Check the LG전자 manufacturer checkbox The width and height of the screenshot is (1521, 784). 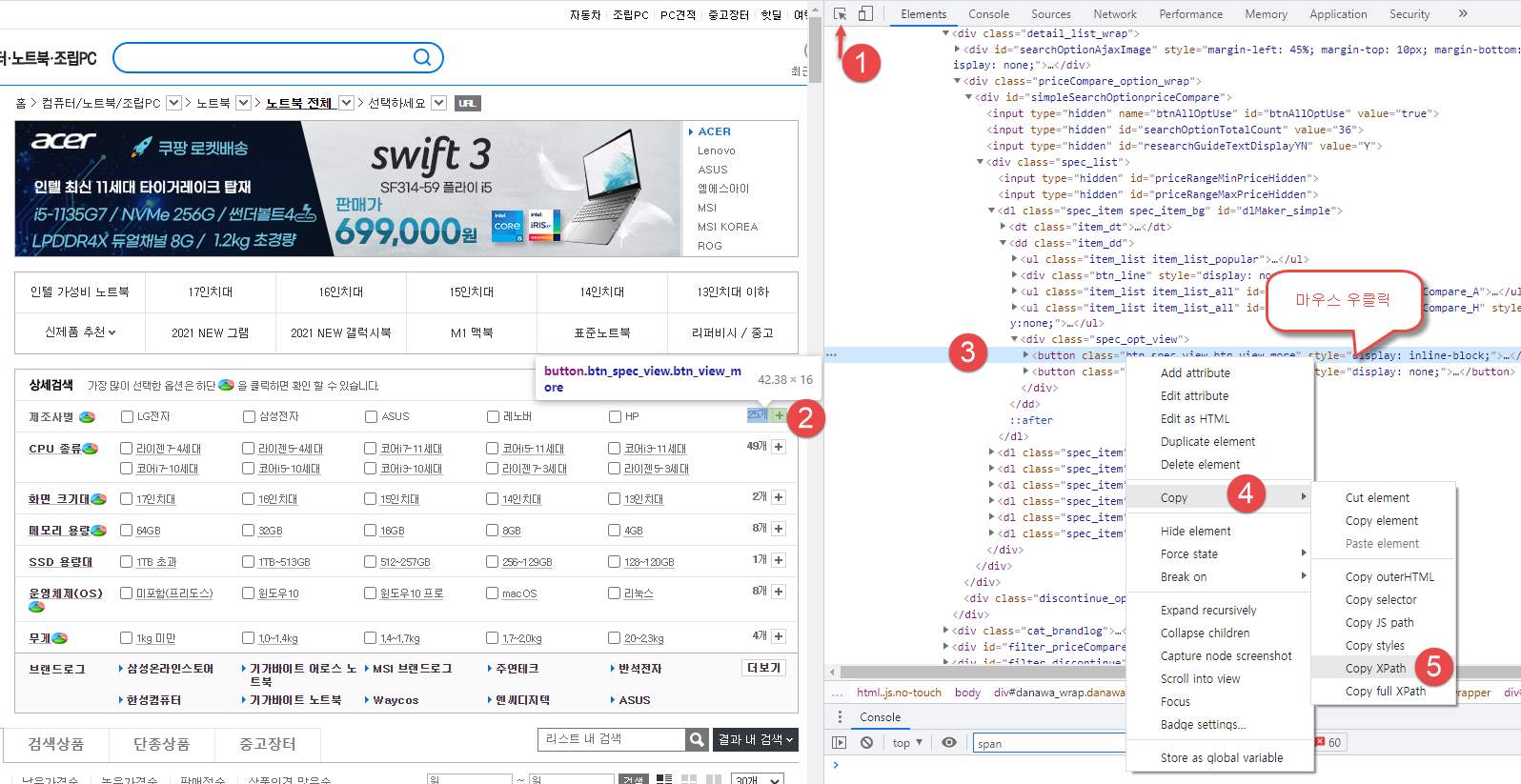[x=127, y=416]
